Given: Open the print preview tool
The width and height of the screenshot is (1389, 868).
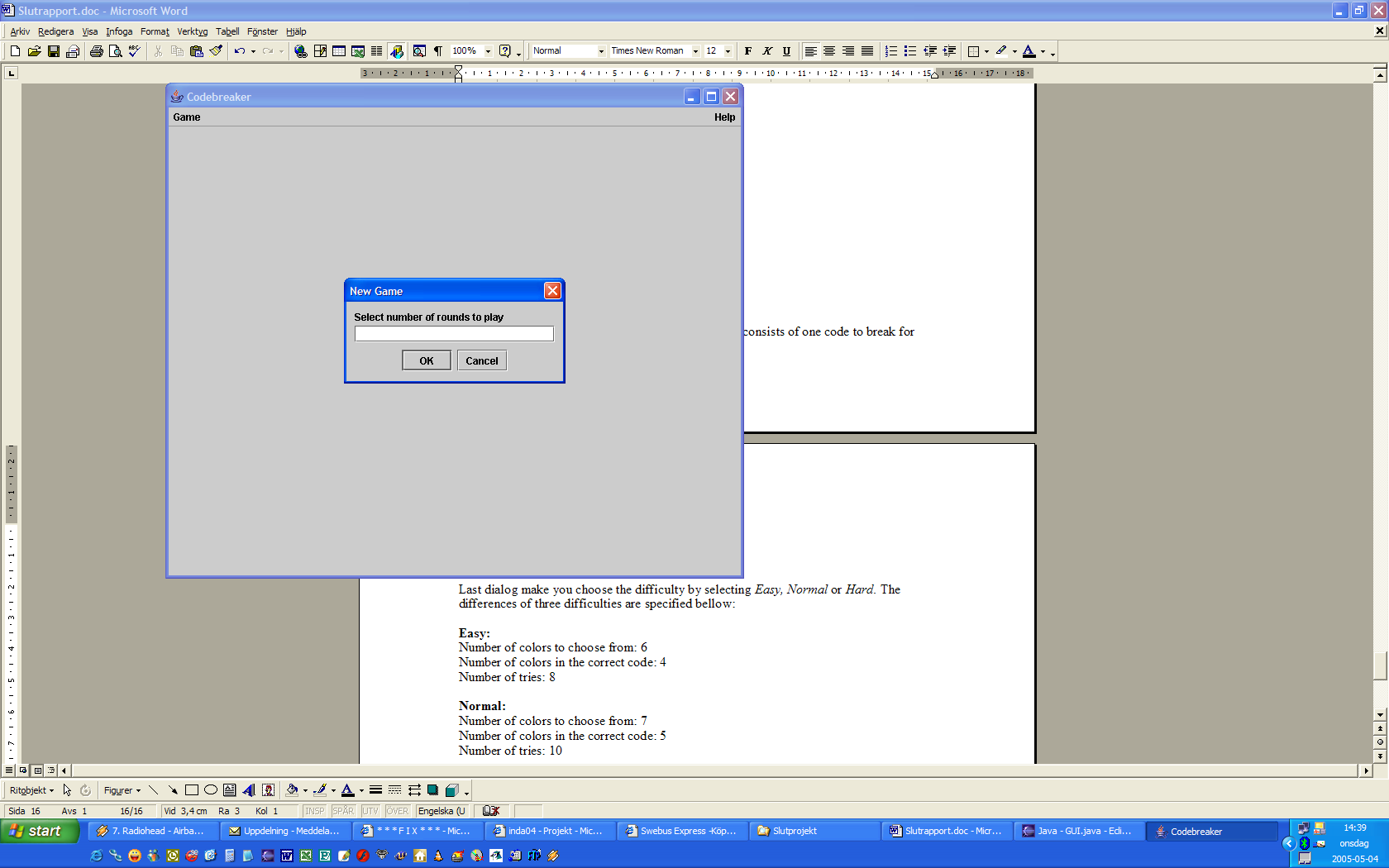Looking at the screenshot, I should pos(116,51).
